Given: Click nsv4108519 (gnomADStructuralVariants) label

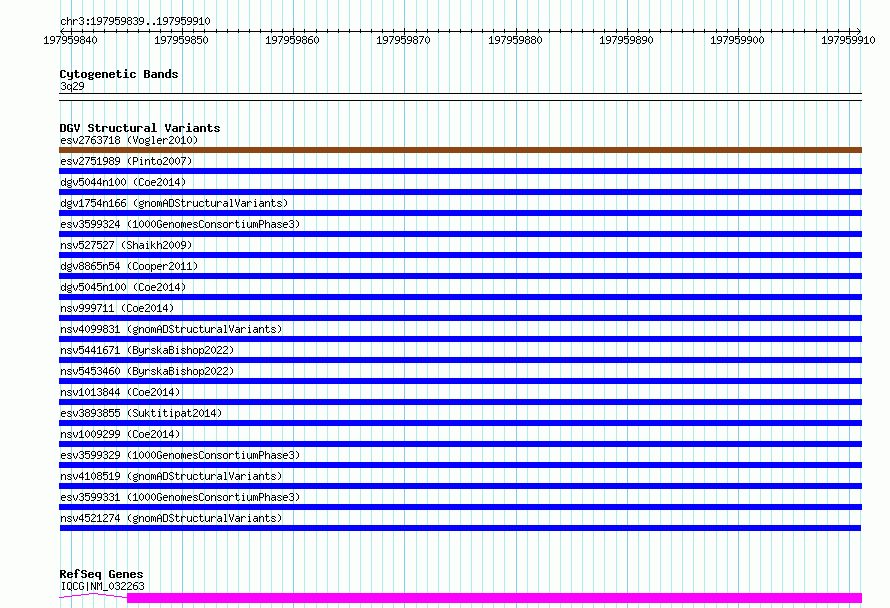Looking at the screenshot, I should (x=171, y=476).
